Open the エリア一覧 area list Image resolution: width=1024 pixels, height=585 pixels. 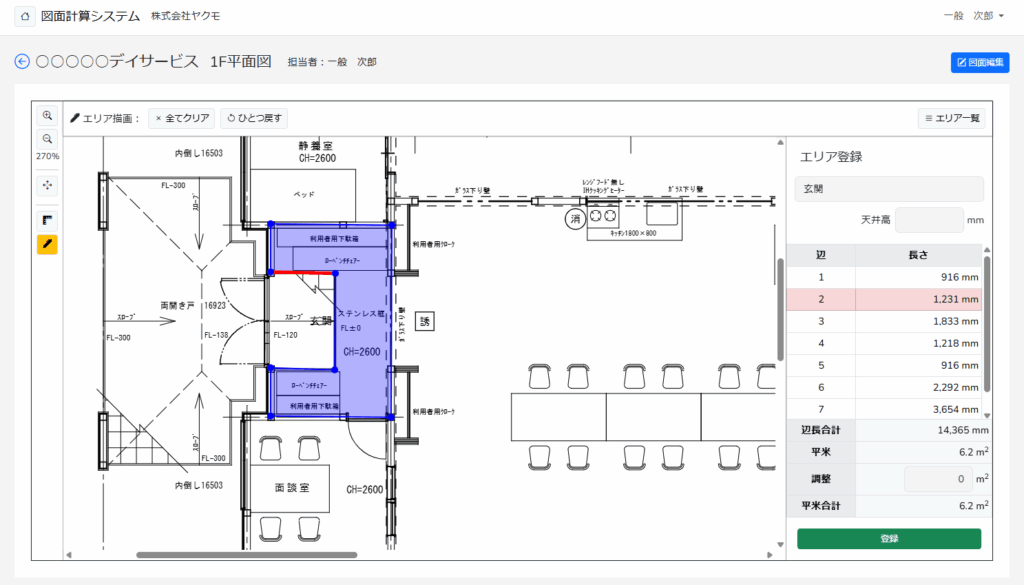tap(951, 118)
